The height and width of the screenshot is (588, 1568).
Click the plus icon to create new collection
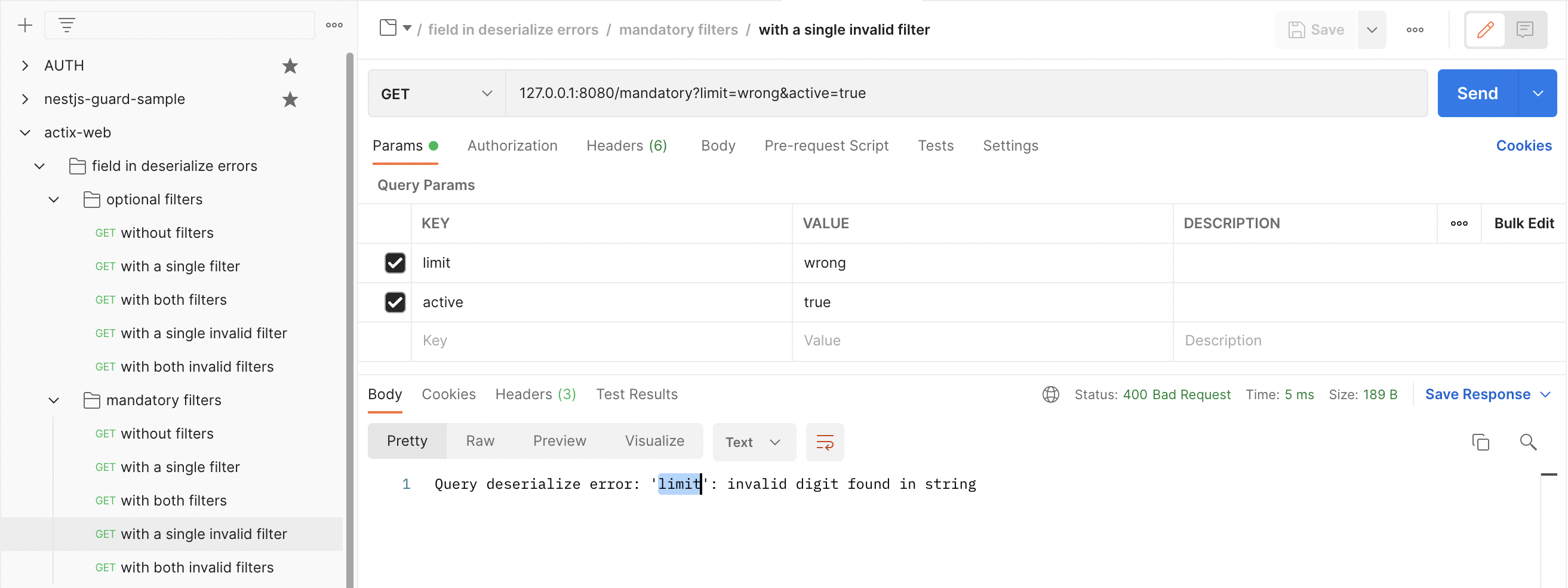pos(25,25)
